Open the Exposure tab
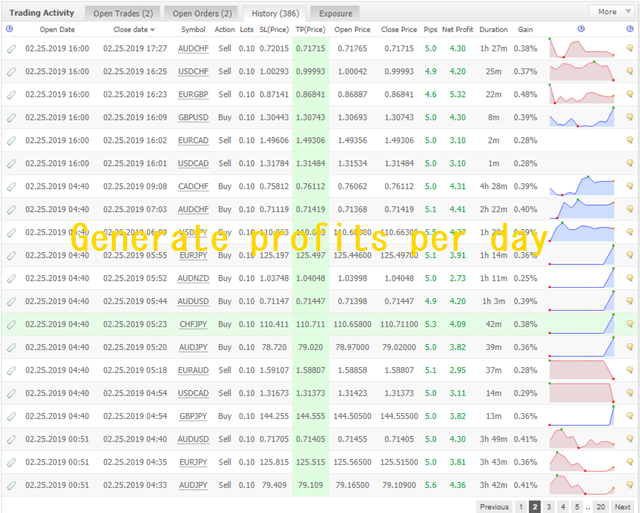 click(336, 13)
